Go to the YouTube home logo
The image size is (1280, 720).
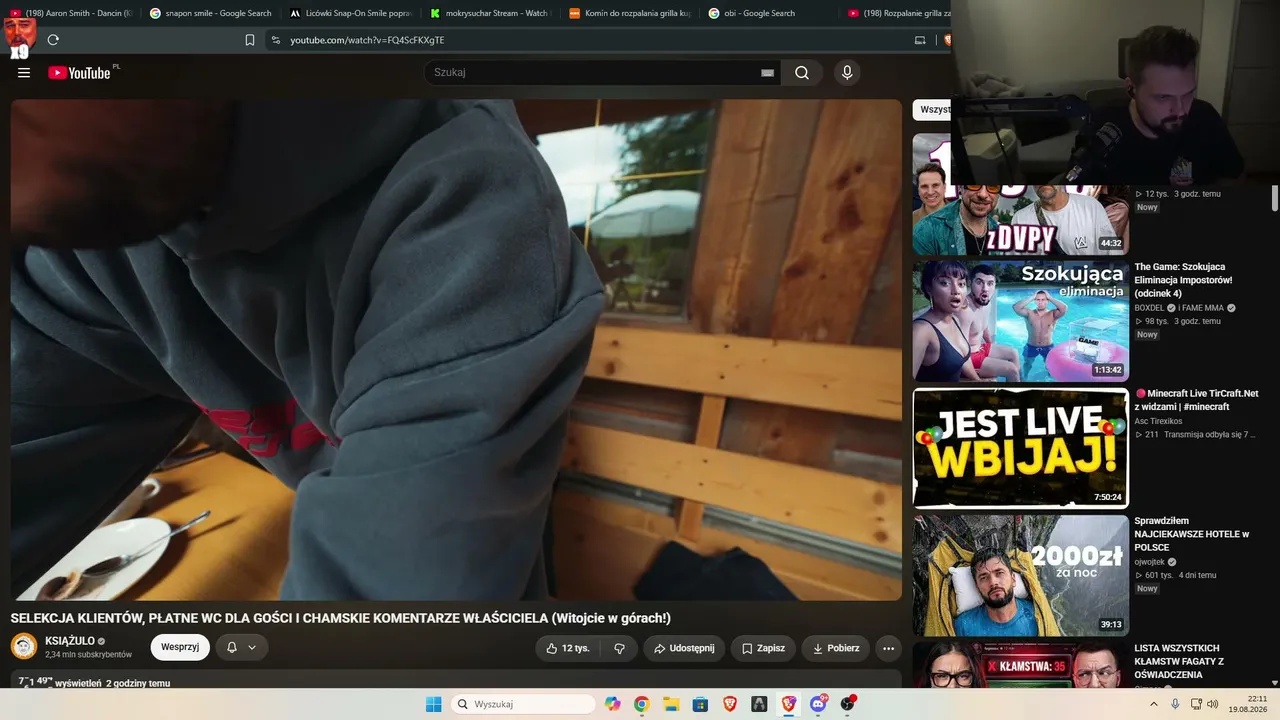(80, 73)
